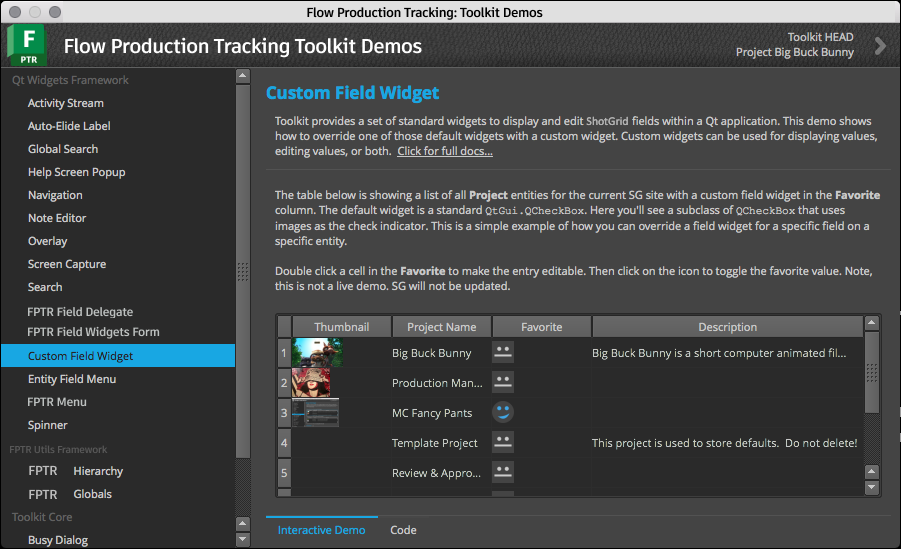Switch to the Code tab

pos(403,530)
